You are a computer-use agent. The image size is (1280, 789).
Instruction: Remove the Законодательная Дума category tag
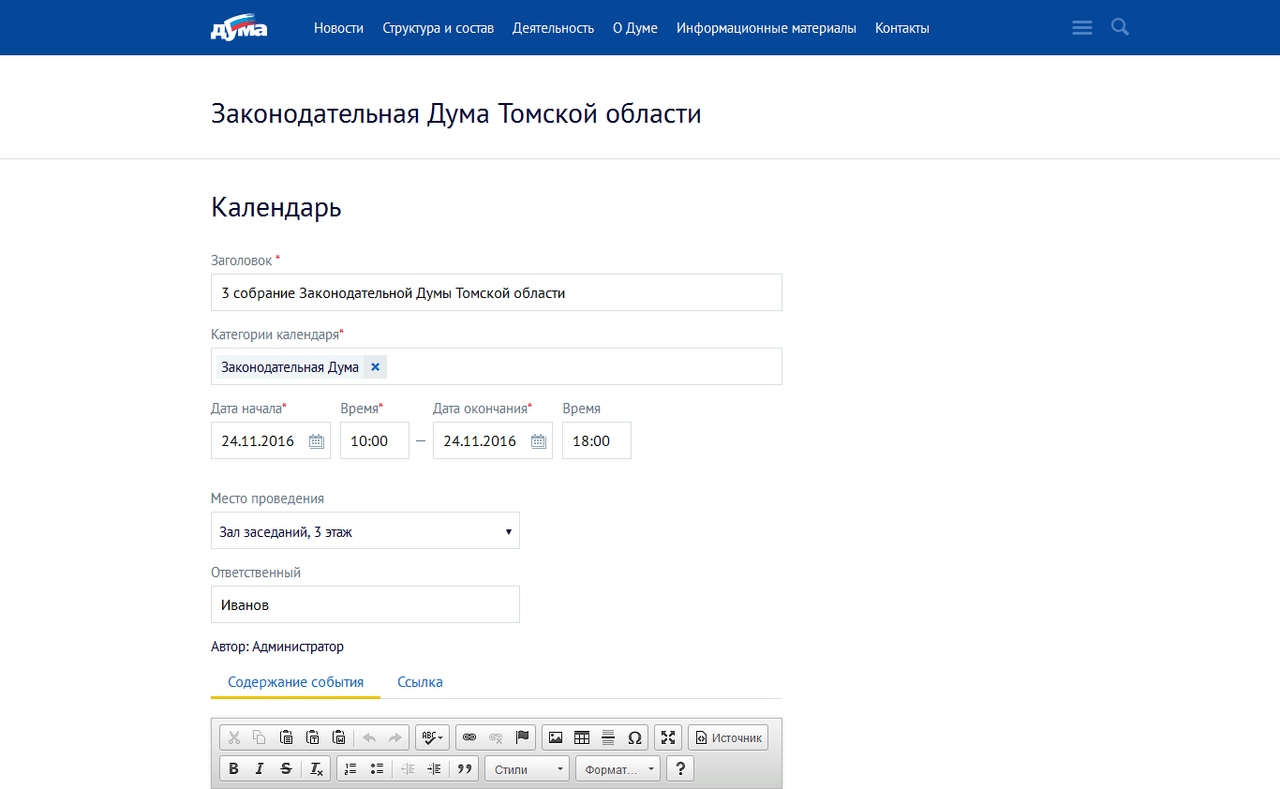(375, 367)
